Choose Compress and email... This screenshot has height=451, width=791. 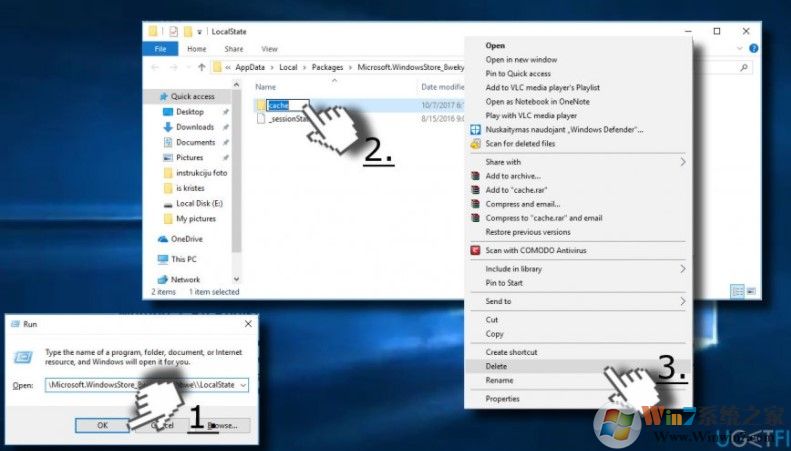[523, 204]
